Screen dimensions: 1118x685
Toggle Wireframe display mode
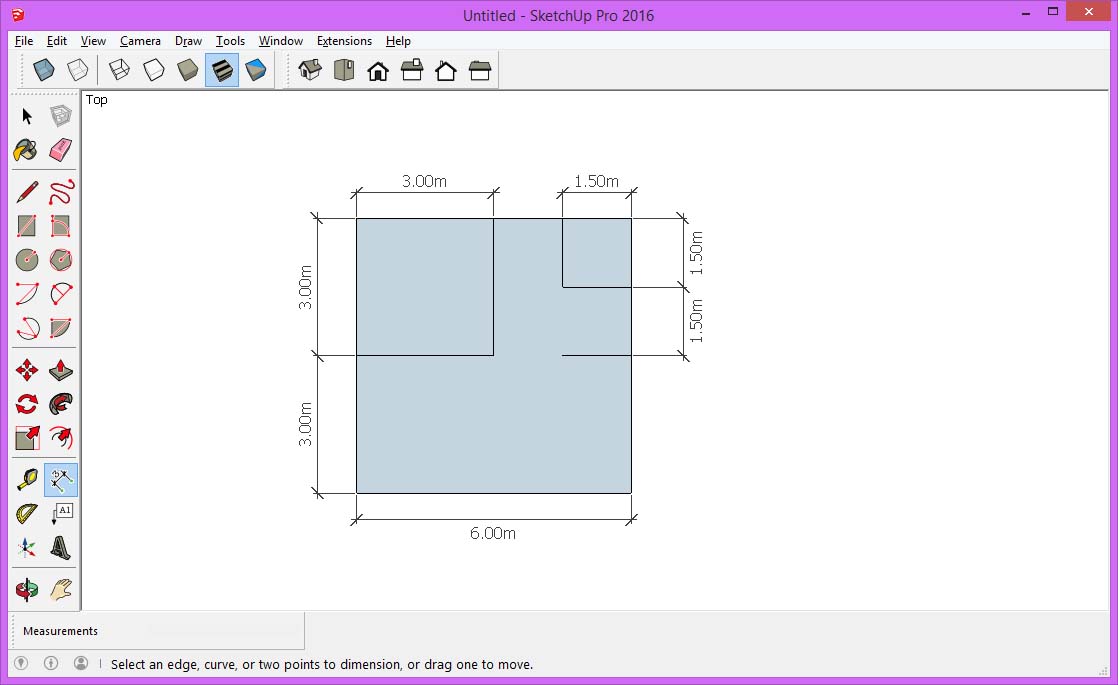click(x=121, y=70)
